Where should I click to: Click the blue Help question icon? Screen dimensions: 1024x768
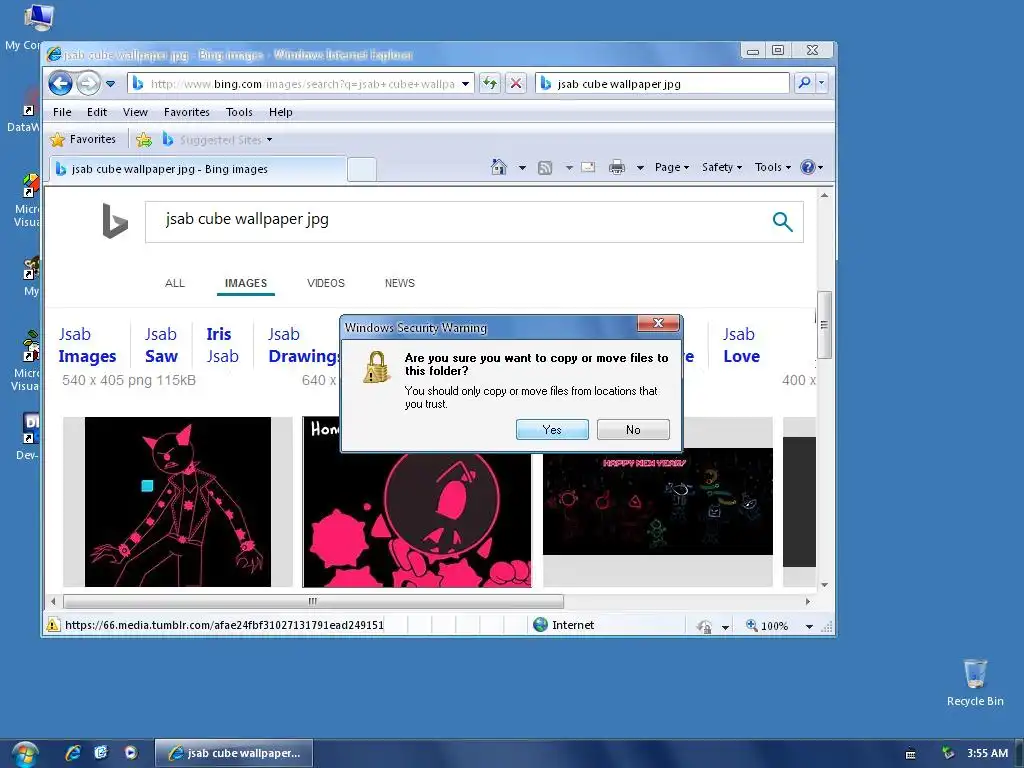click(x=808, y=167)
